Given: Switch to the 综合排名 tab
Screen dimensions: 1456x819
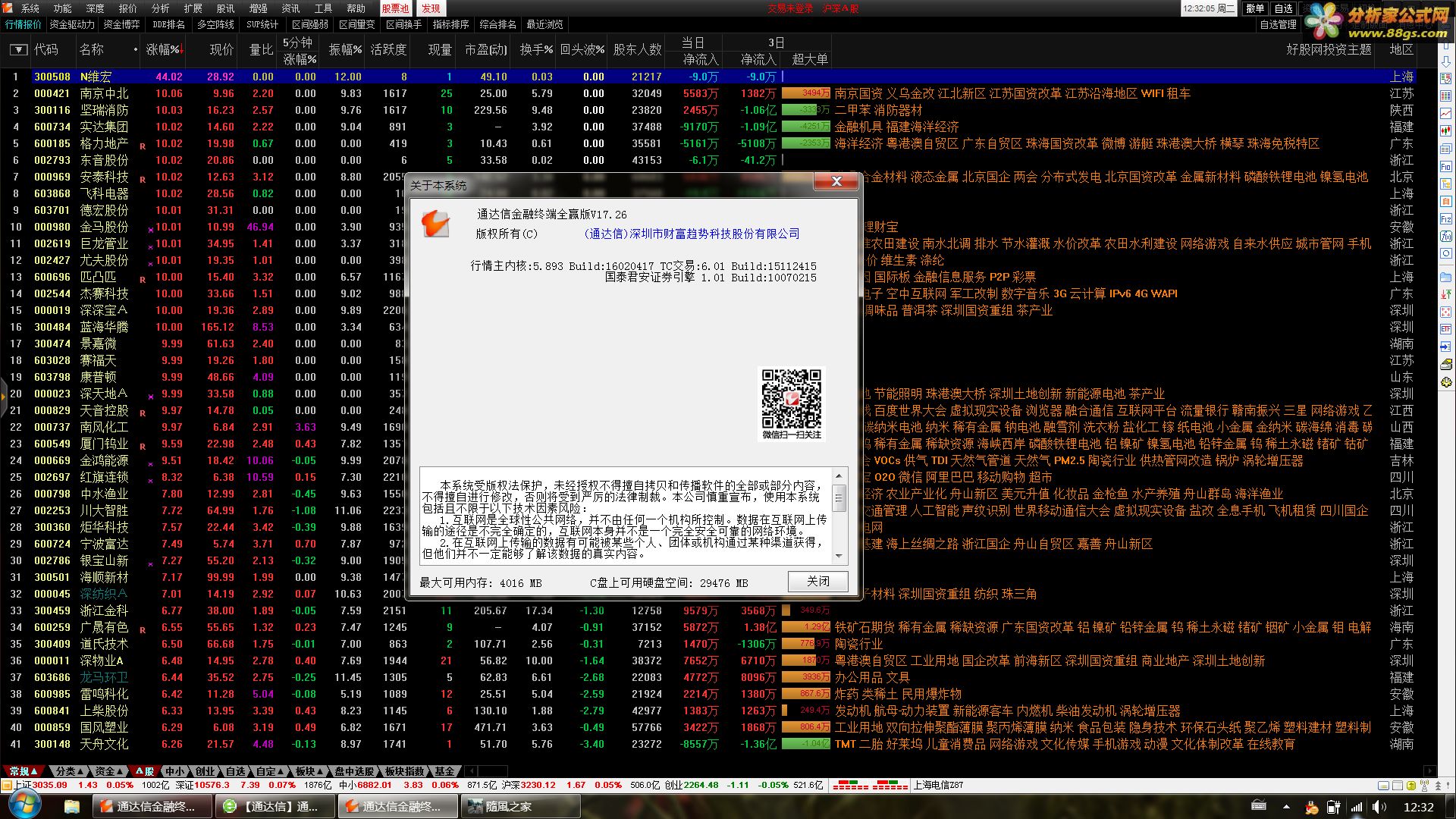Looking at the screenshot, I should point(497,24).
